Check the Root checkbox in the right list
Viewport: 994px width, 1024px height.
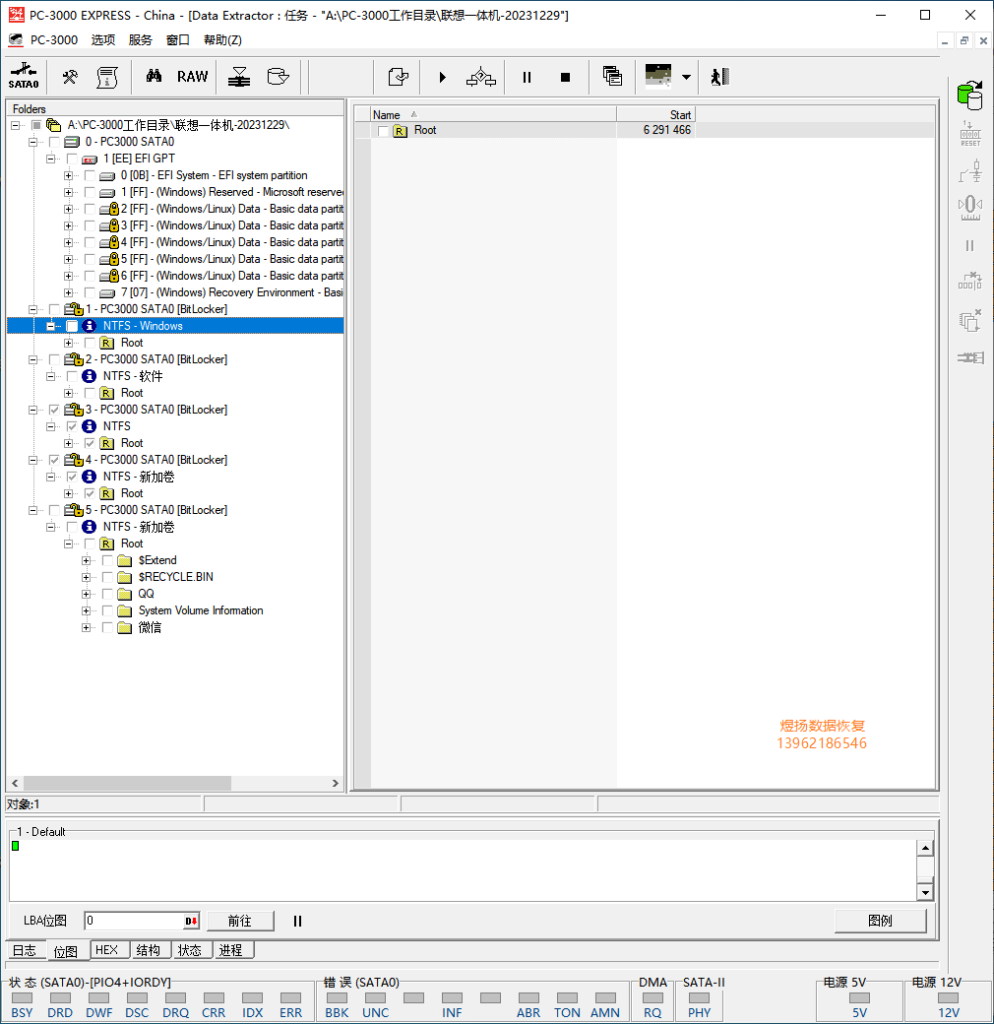(383, 131)
